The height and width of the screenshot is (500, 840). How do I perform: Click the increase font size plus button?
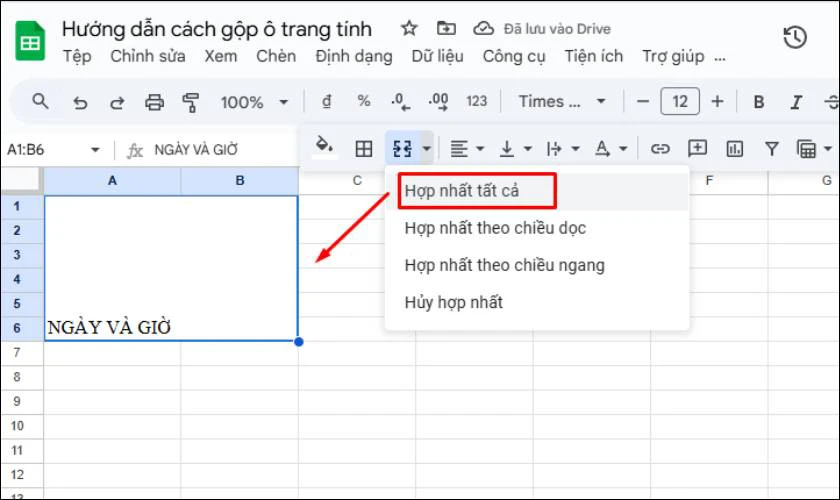717,102
